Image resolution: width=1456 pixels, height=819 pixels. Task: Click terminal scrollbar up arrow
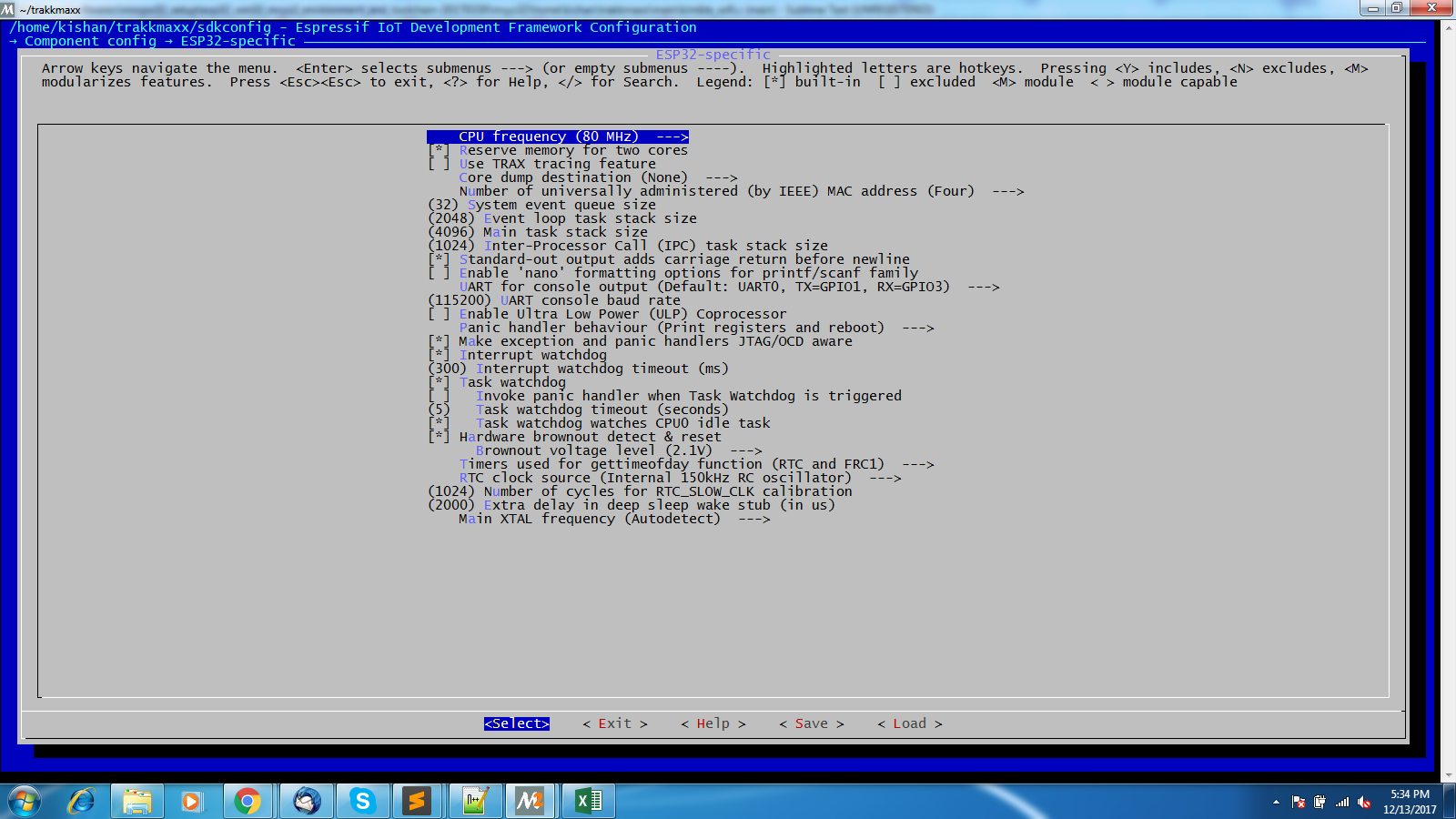(x=1449, y=27)
